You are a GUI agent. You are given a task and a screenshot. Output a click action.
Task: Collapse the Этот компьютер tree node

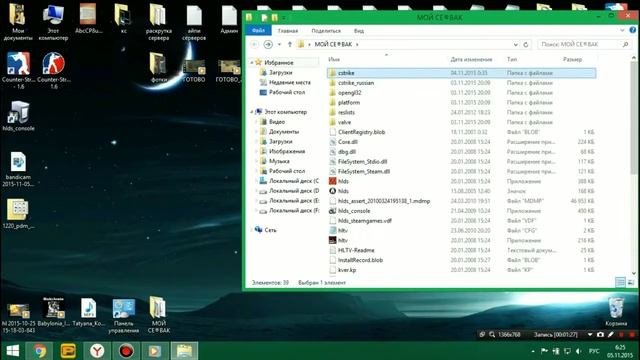[252, 112]
